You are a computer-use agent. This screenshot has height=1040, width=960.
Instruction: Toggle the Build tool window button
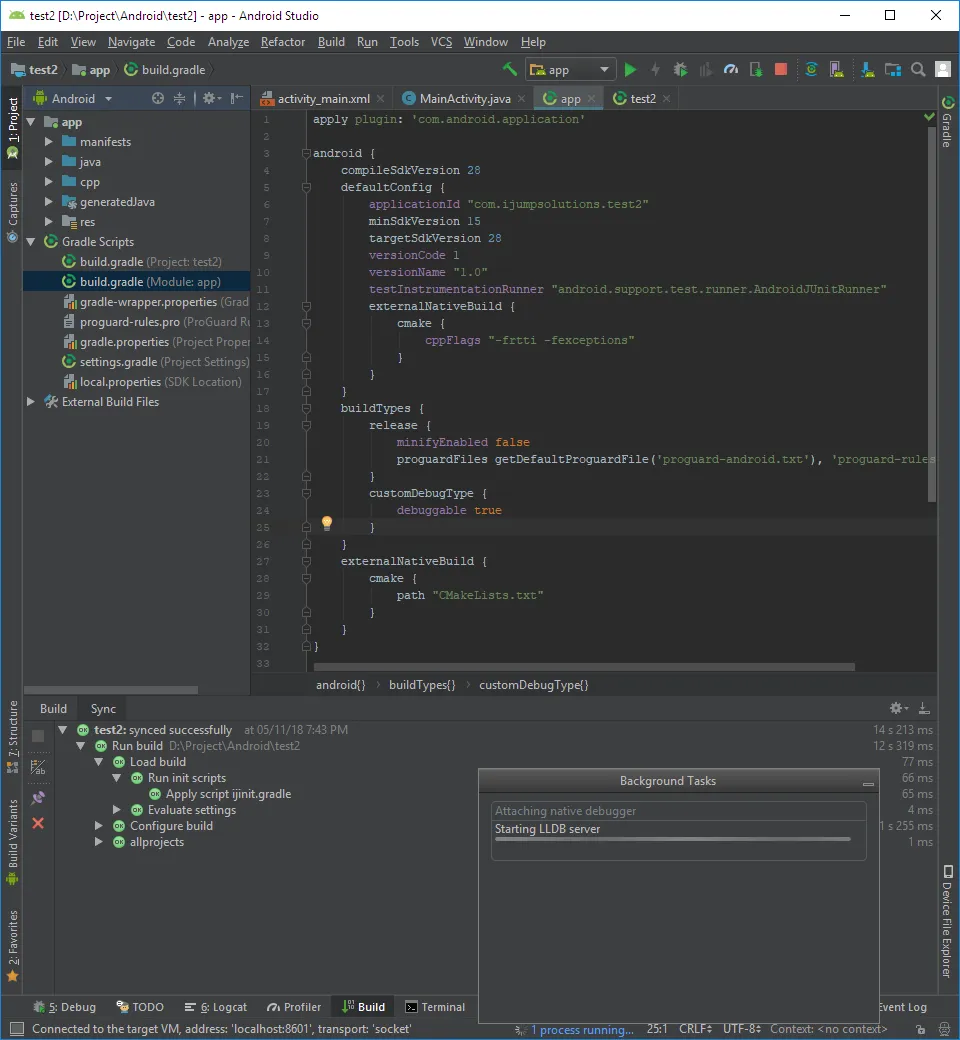coord(363,1007)
